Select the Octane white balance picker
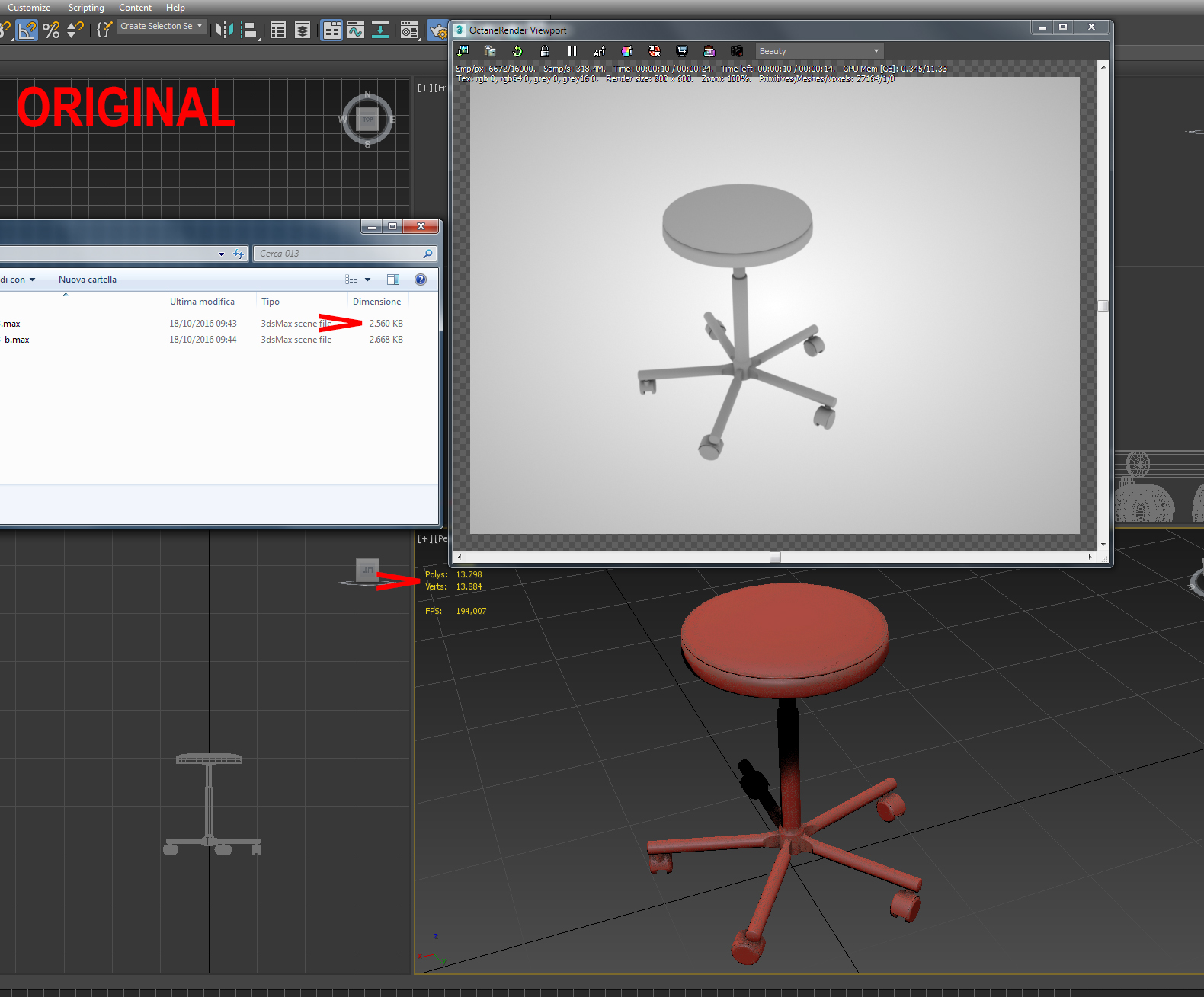The height and width of the screenshot is (997, 1204). pyautogui.click(x=626, y=51)
